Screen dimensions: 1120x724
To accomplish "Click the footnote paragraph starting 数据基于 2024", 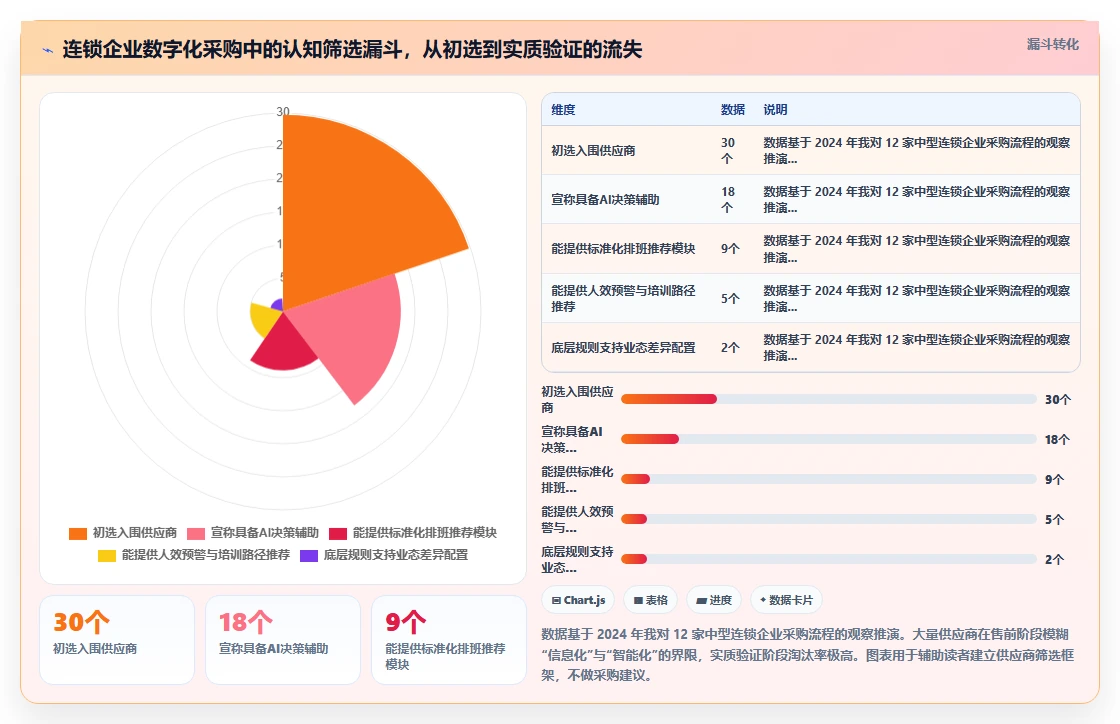I will coord(808,655).
